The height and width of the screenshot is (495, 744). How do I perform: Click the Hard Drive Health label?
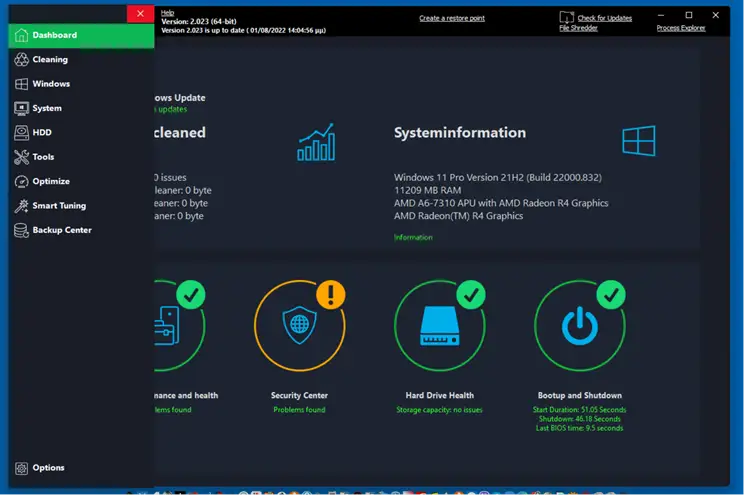pyautogui.click(x=439, y=395)
